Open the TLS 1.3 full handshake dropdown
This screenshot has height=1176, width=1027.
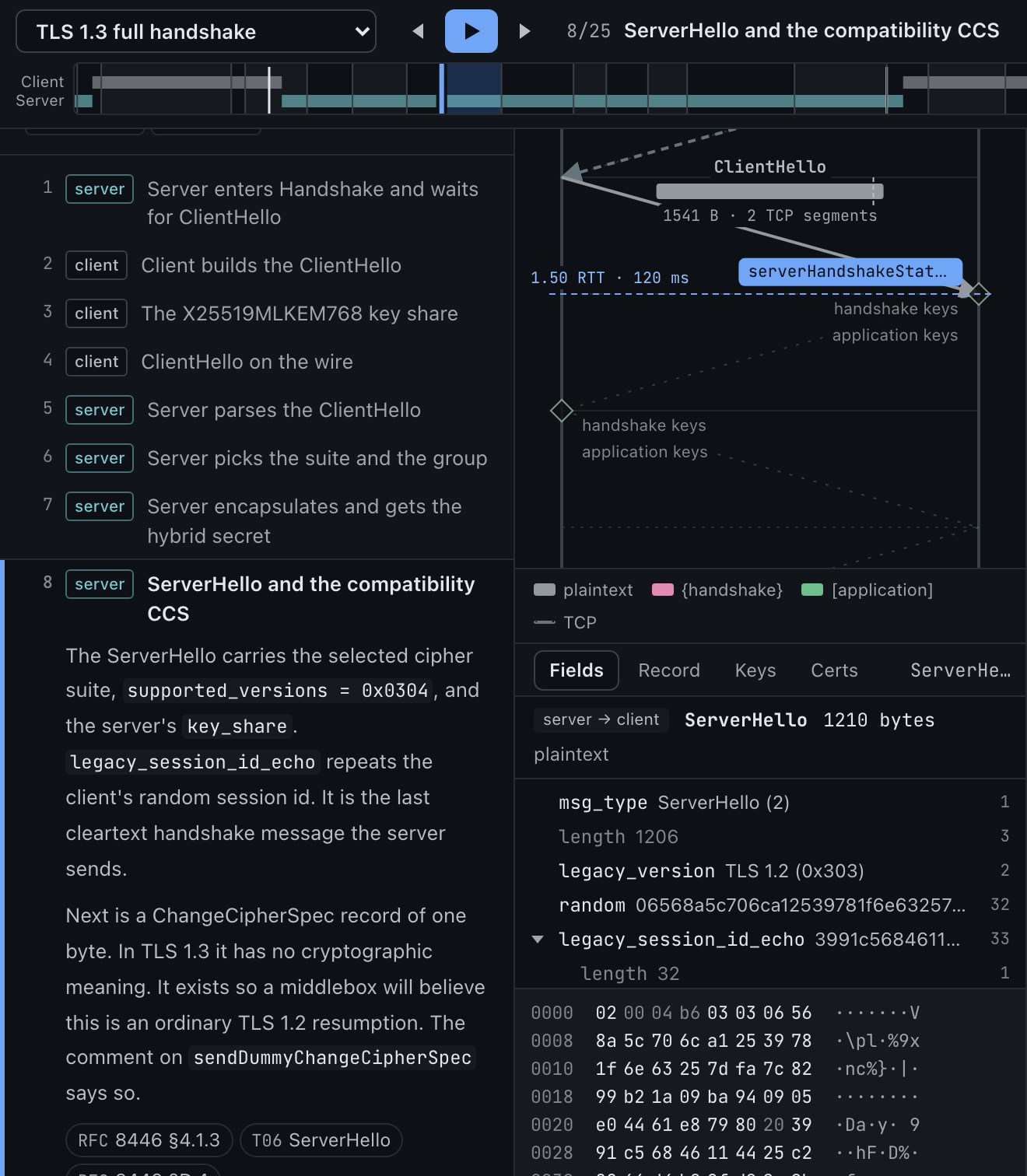(196, 31)
